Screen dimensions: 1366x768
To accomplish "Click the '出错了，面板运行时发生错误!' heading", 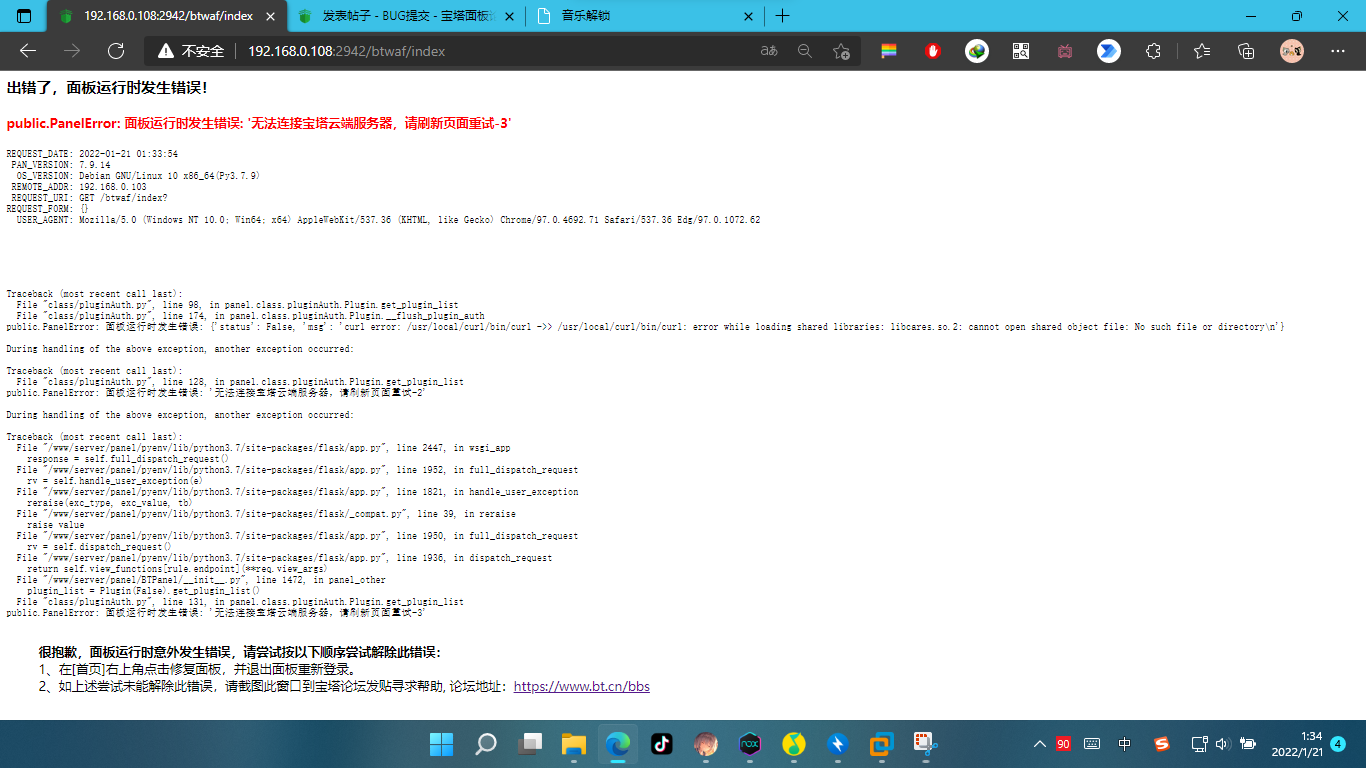I will (107, 88).
